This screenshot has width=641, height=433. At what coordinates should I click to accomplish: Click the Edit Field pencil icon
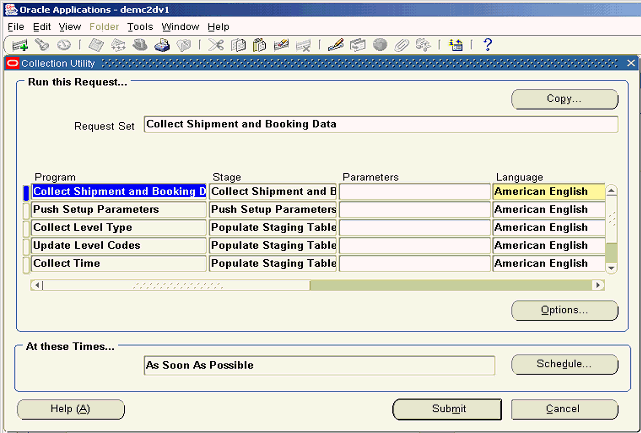pyautogui.click(x=335, y=45)
